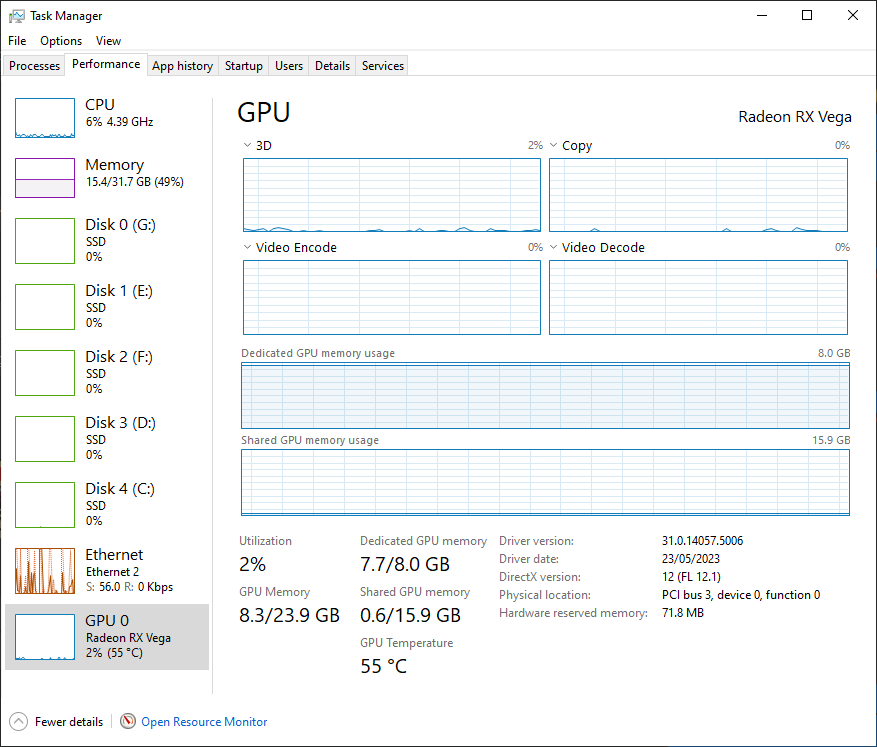The height and width of the screenshot is (747, 877).
Task: Switch to the Startup tab
Action: click(x=243, y=66)
